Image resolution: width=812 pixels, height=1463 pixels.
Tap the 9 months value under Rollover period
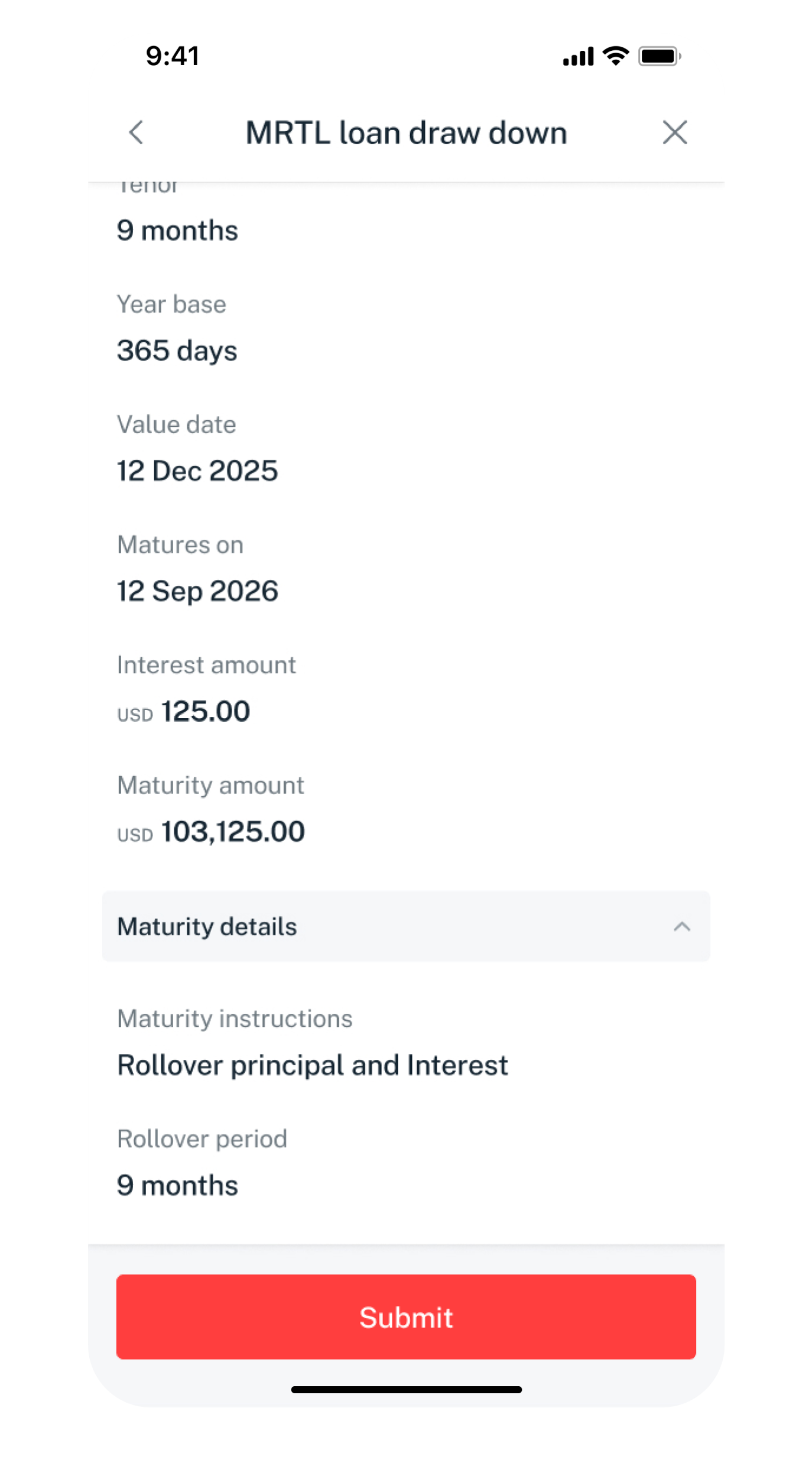tap(177, 1185)
